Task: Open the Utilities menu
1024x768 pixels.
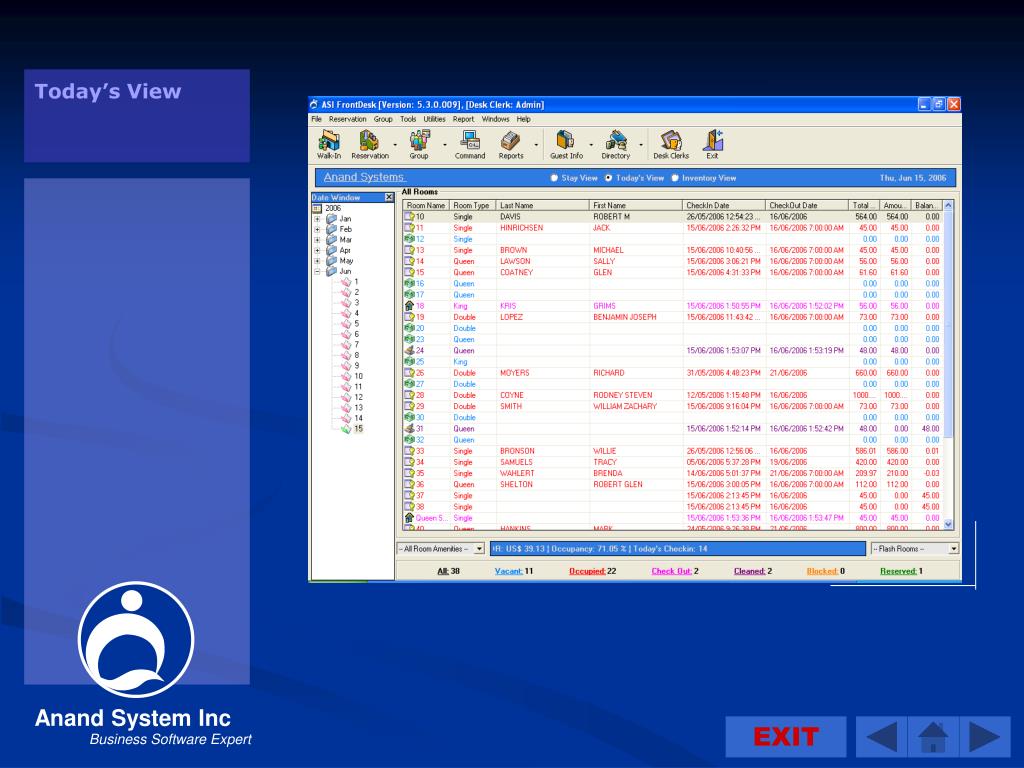Action: coord(434,119)
